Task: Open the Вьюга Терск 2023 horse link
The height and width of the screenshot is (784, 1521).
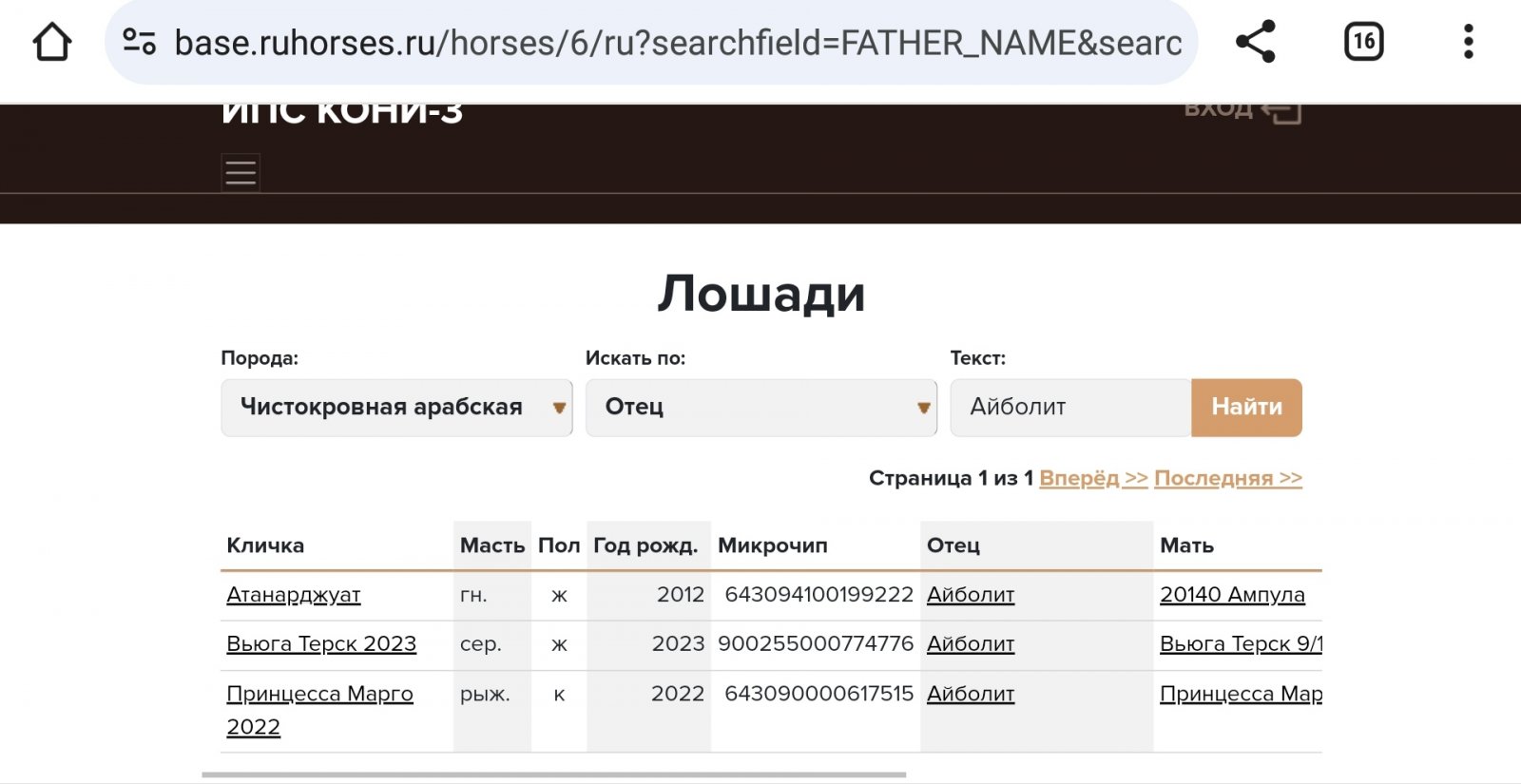Action: tap(321, 644)
